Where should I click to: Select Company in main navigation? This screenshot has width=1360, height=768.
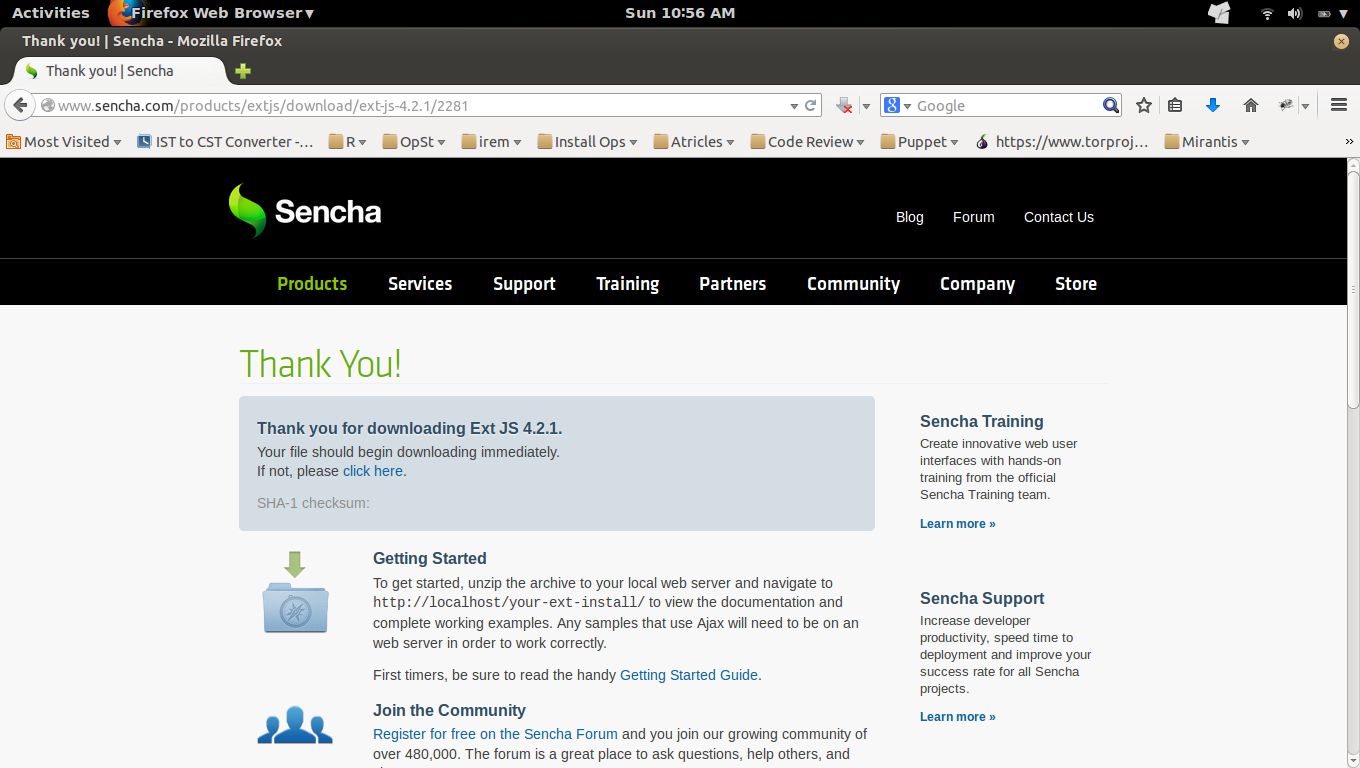(x=978, y=284)
